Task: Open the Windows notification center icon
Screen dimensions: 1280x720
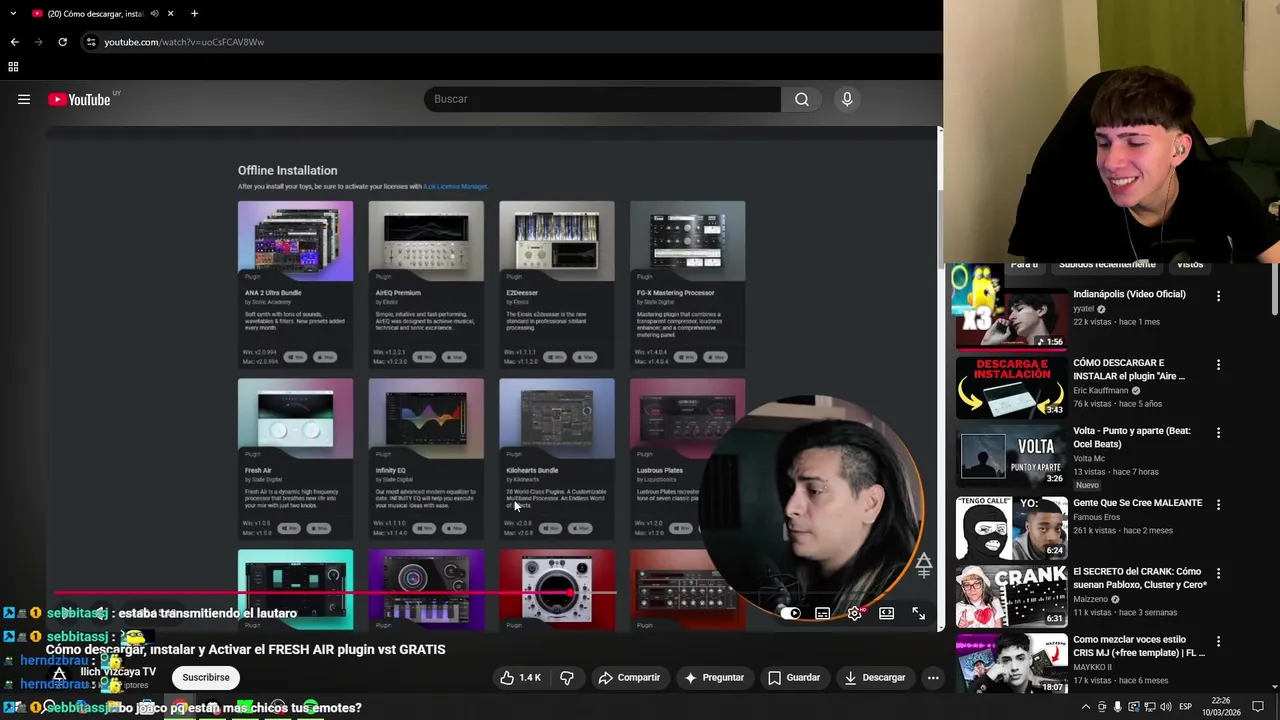Action: pyautogui.click(x=1258, y=707)
